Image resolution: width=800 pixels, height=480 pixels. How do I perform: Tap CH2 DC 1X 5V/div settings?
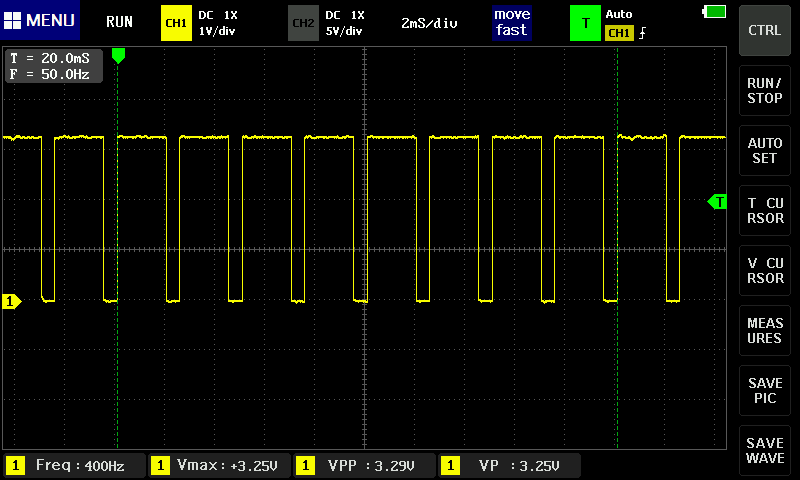coord(345,23)
